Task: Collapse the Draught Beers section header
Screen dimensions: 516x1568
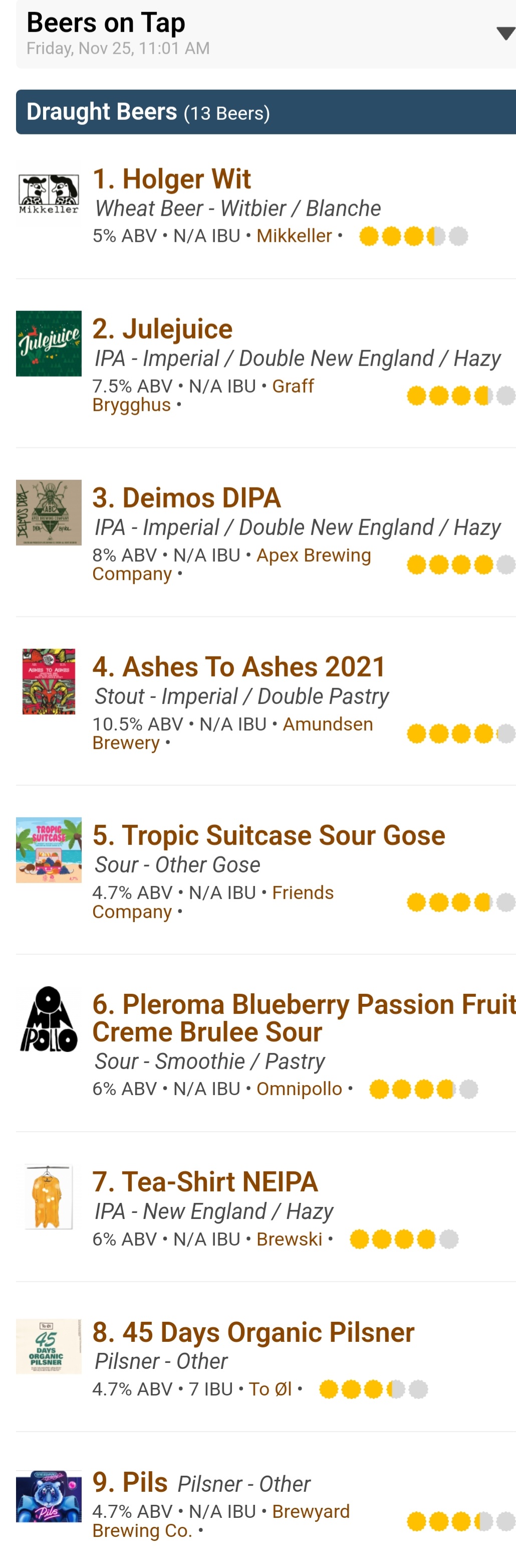Action: click(x=266, y=112)
